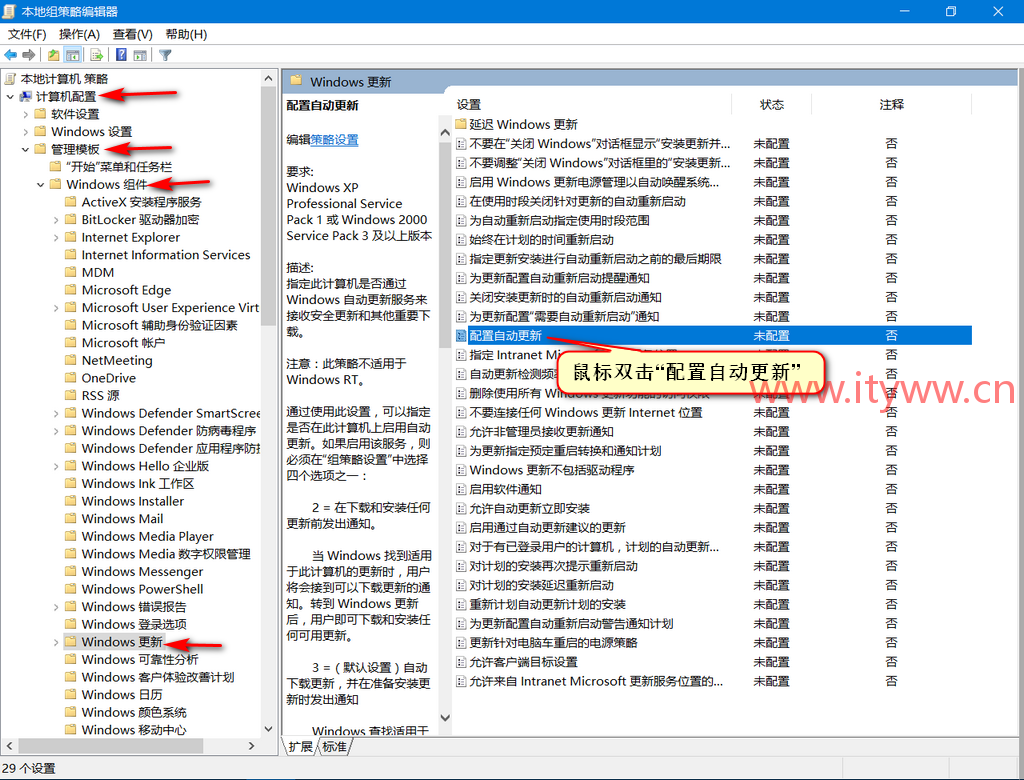Open the 策略设置 edit link
Viewport: 1024px width, 780px height.
[x=334, y=139]
